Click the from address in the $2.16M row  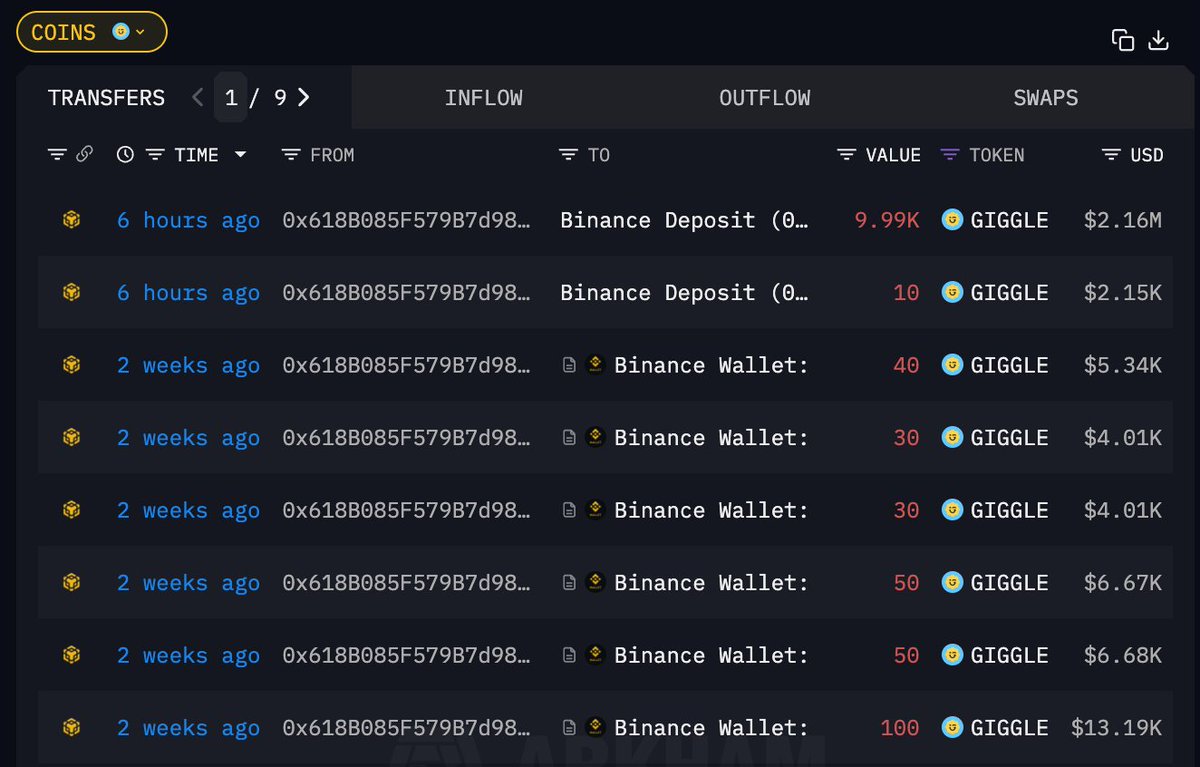pyautogui.click(x=407, y=220)
